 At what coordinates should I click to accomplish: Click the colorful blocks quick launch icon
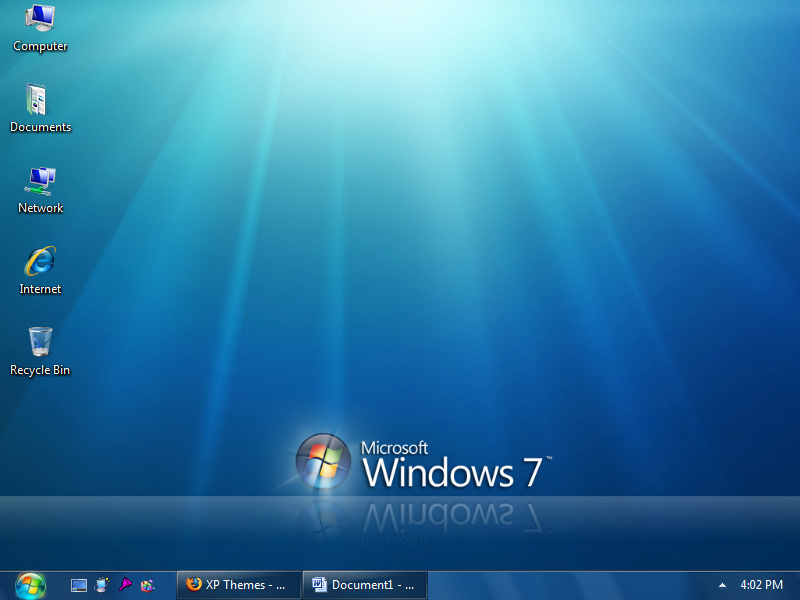(x=147, y=585)
